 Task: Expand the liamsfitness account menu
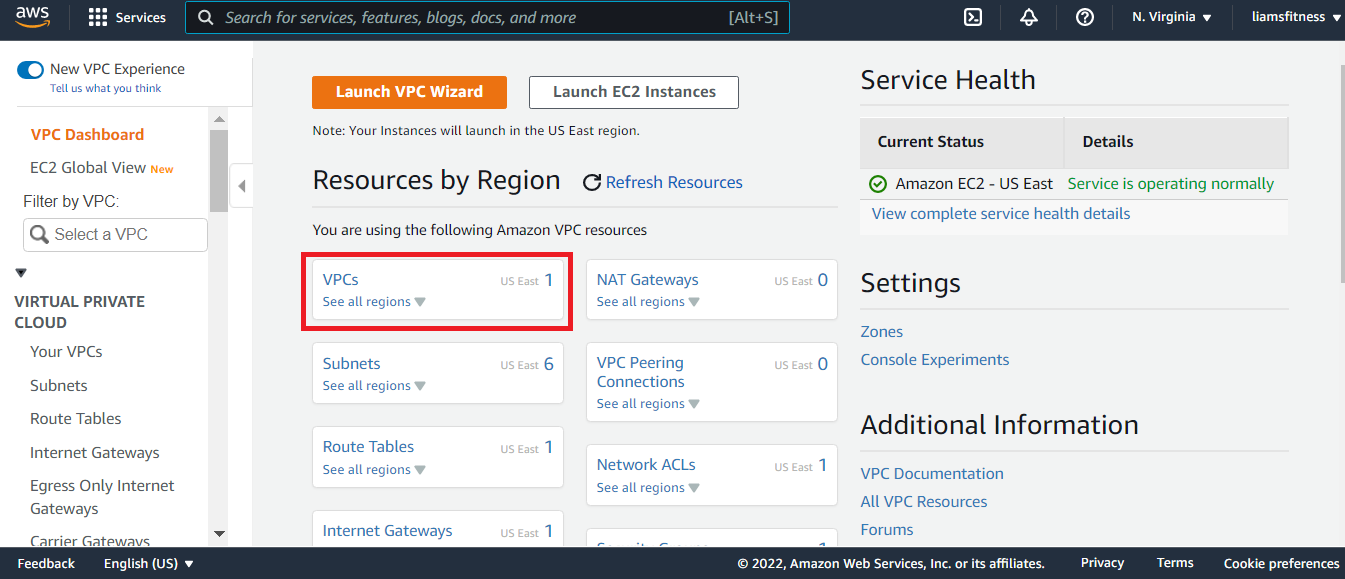coord(1295,17)
